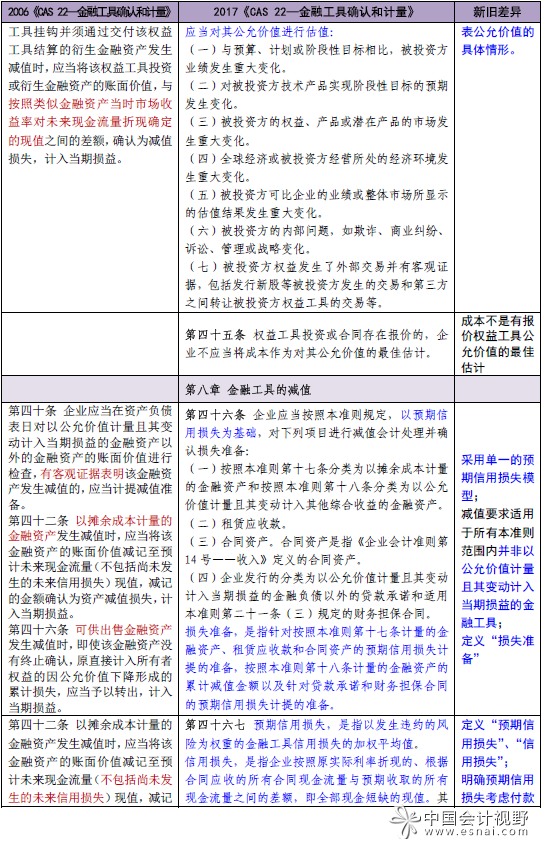The image size is (542, 844).
Task: Click the blue note "表公允价值的具体情形。"
Action: point(497,41)
